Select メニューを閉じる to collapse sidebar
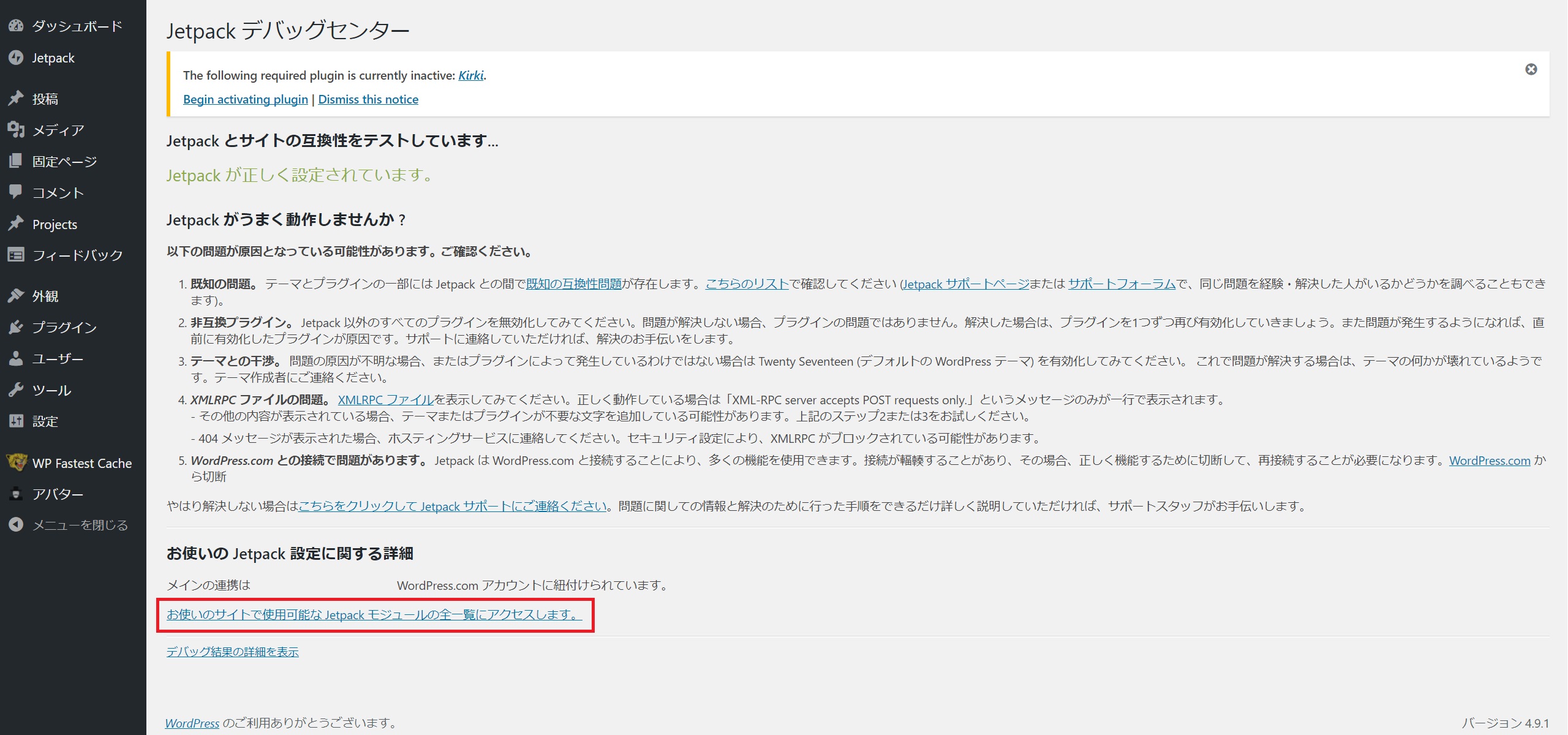The height and width of the screenshot is (735, 1568). [x=80, y=526]
